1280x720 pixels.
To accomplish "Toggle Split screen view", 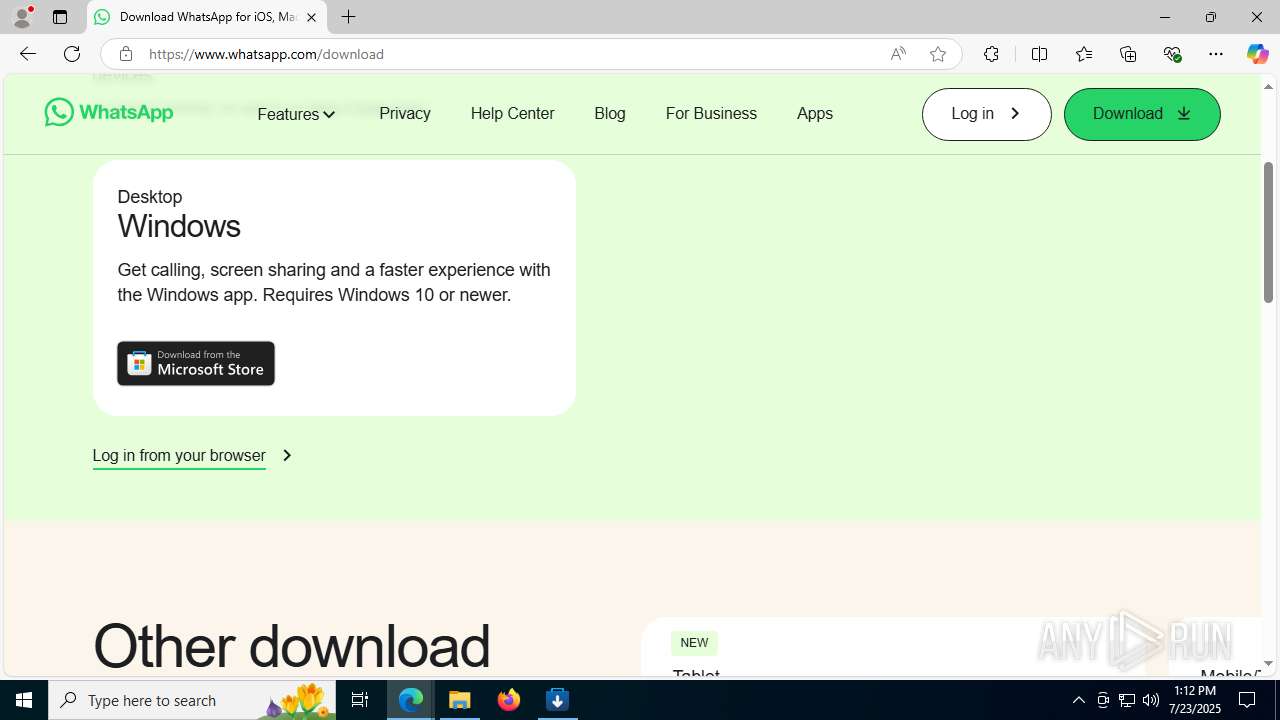I will (x=1039, y=54).
